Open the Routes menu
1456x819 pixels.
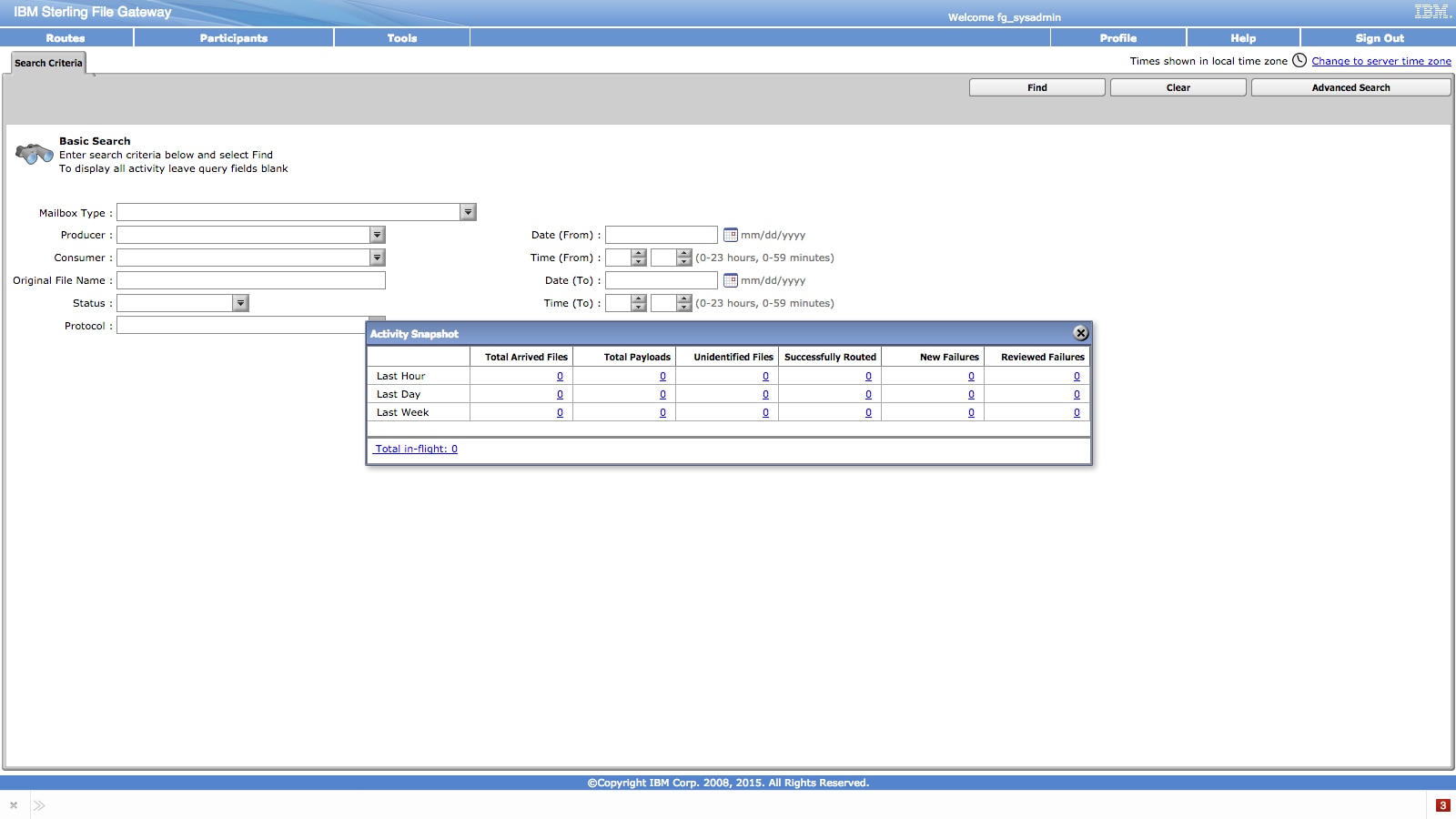point(66,38)
